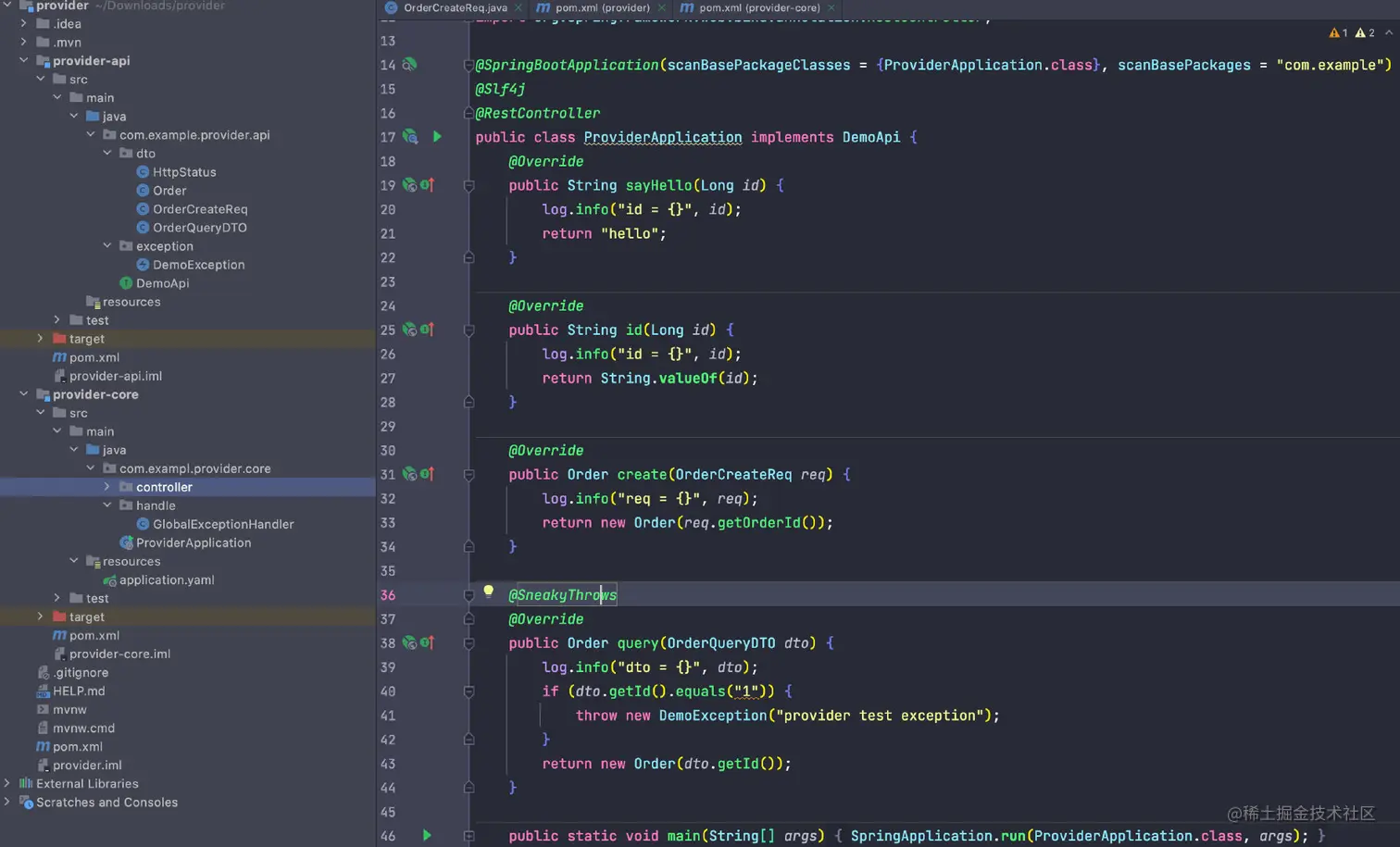This screenshot has height=847, width=1400.
Task: Fold the sayHello method at line 19
Action: coord(469,186)
